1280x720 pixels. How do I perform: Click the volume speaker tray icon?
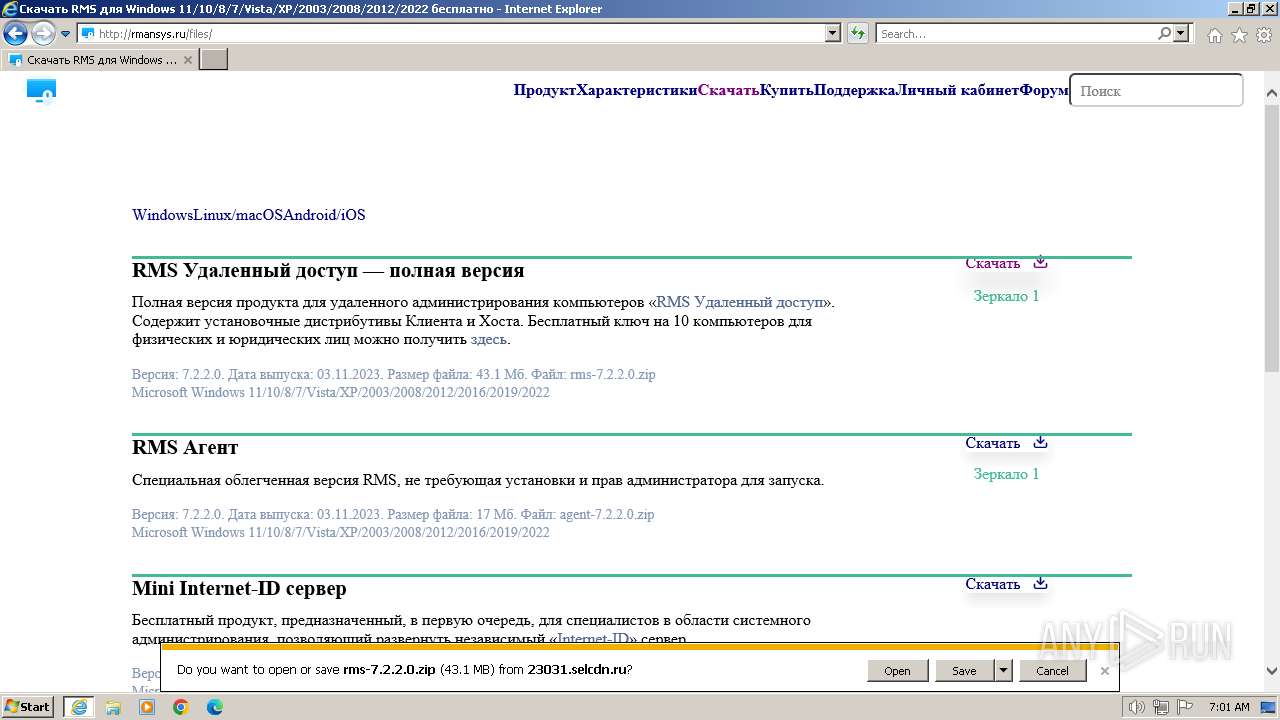click(1135, 707)
